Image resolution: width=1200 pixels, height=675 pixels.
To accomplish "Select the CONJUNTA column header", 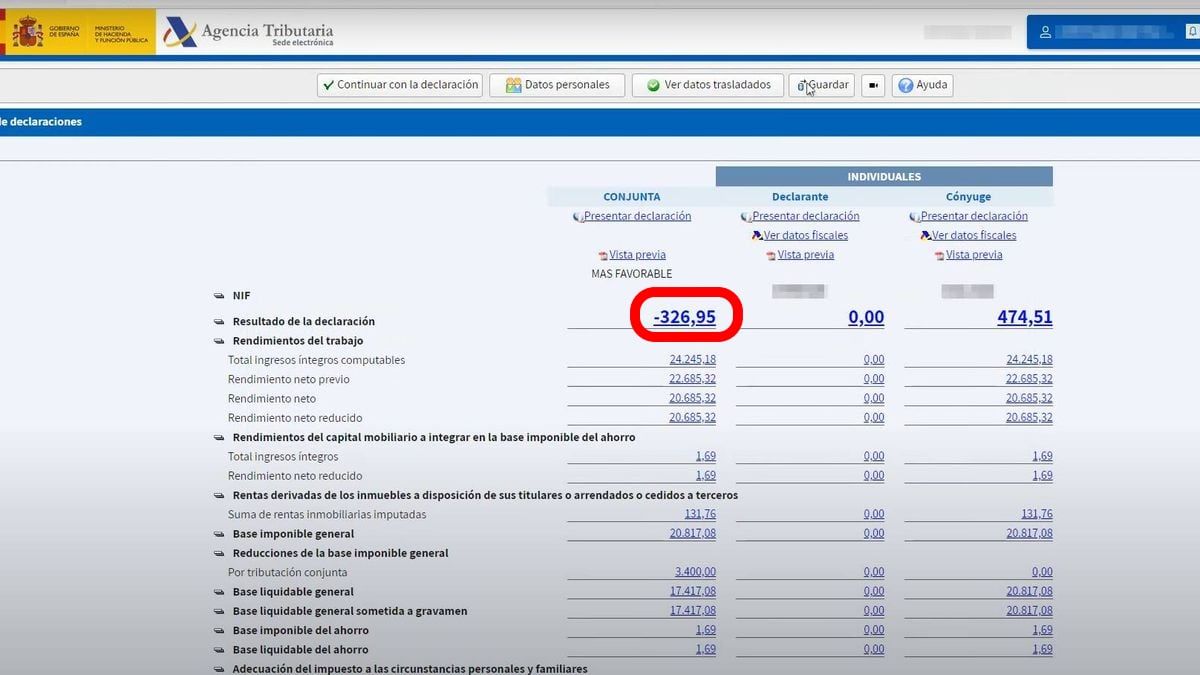I will pos(633,196).
